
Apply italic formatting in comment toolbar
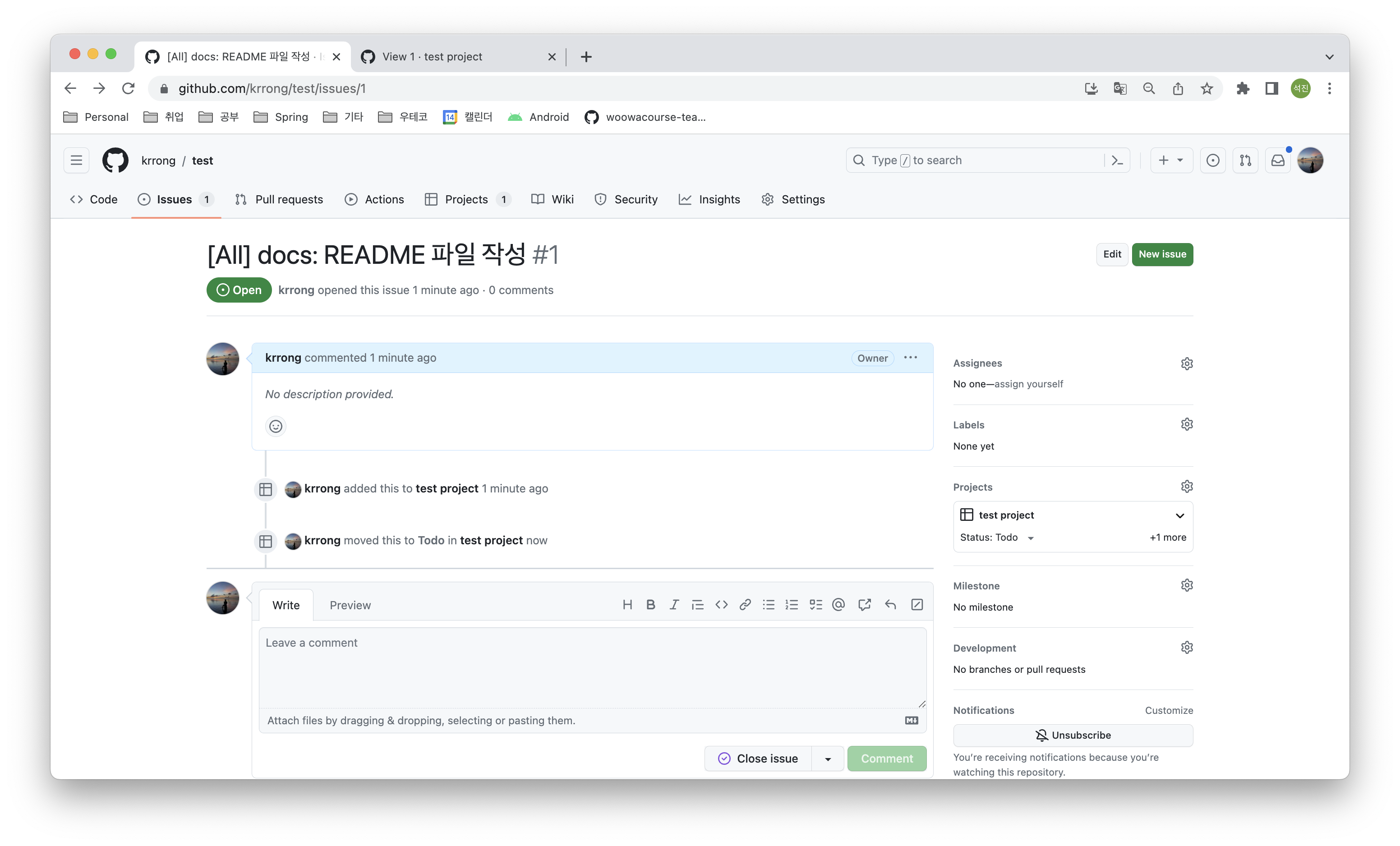pos(674,605)
